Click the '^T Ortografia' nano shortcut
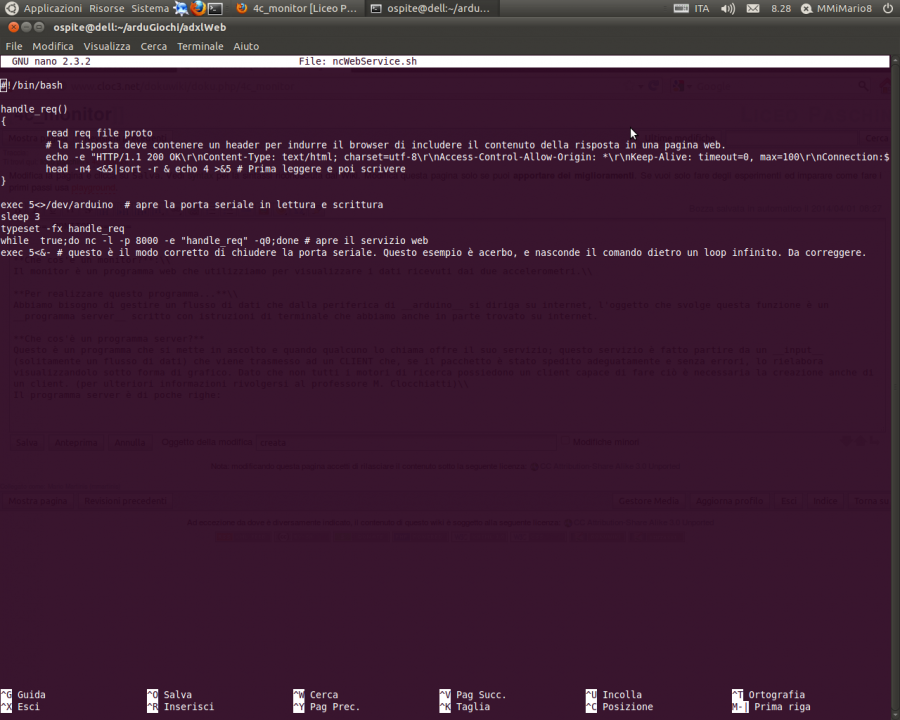Viewport: 900px width, 720px height. tap(769, 695)
